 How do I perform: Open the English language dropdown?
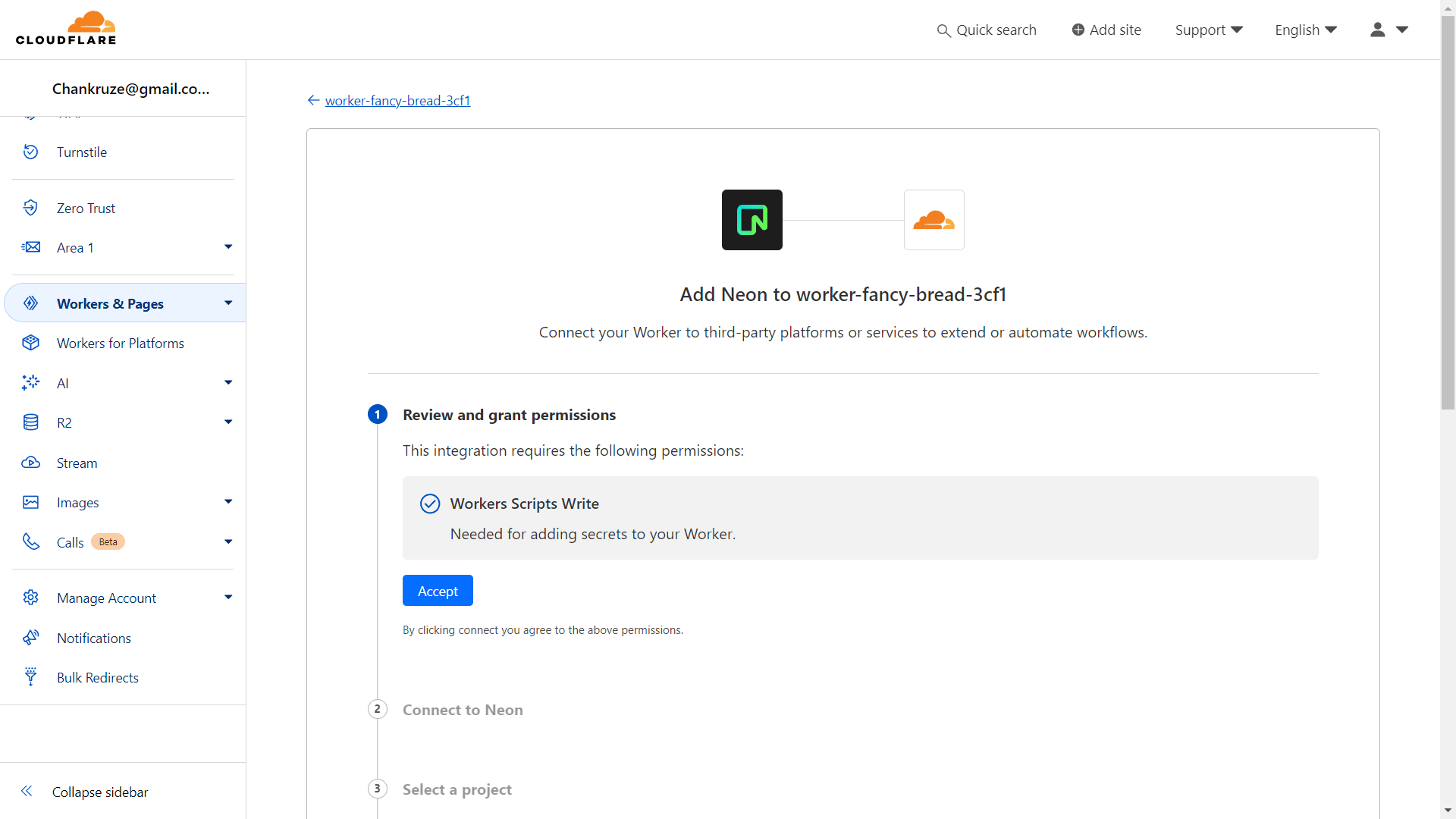1305,30
